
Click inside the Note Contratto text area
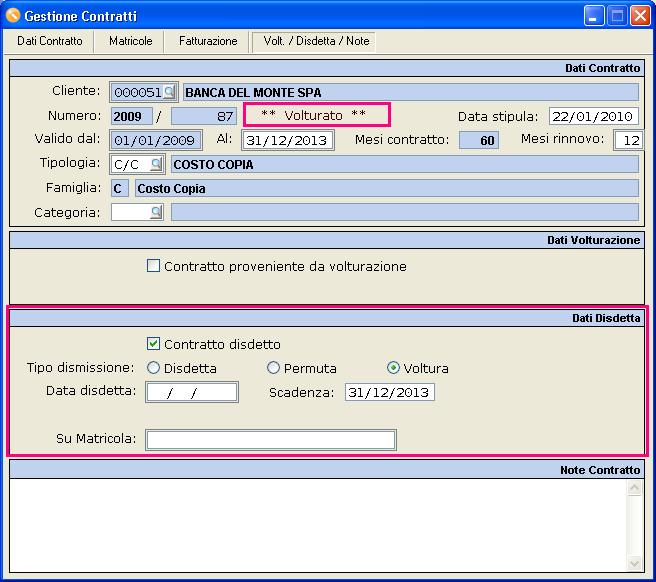[x=318, y=525]
